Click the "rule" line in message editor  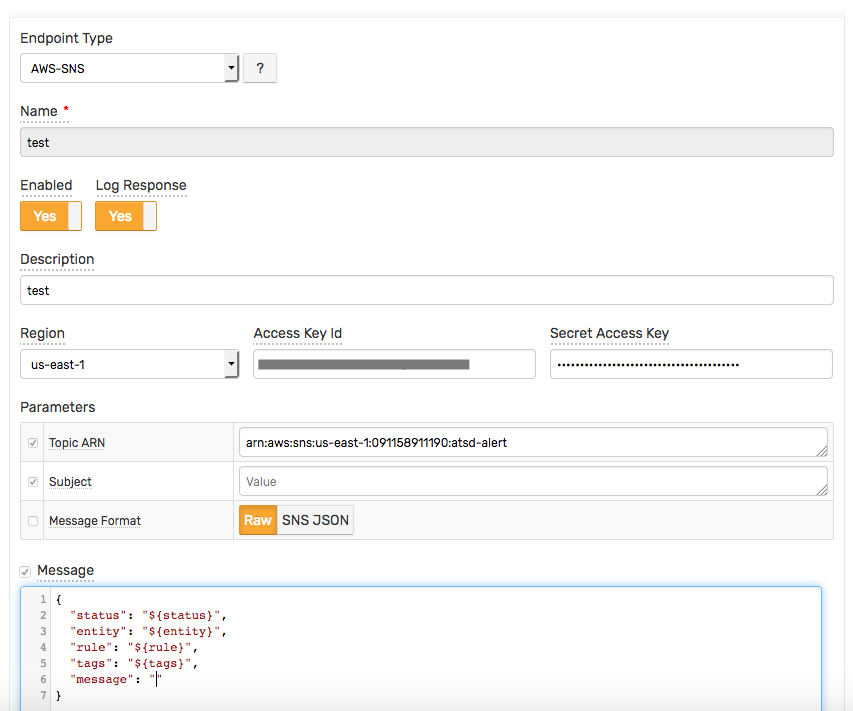click(x=134, y=647)
